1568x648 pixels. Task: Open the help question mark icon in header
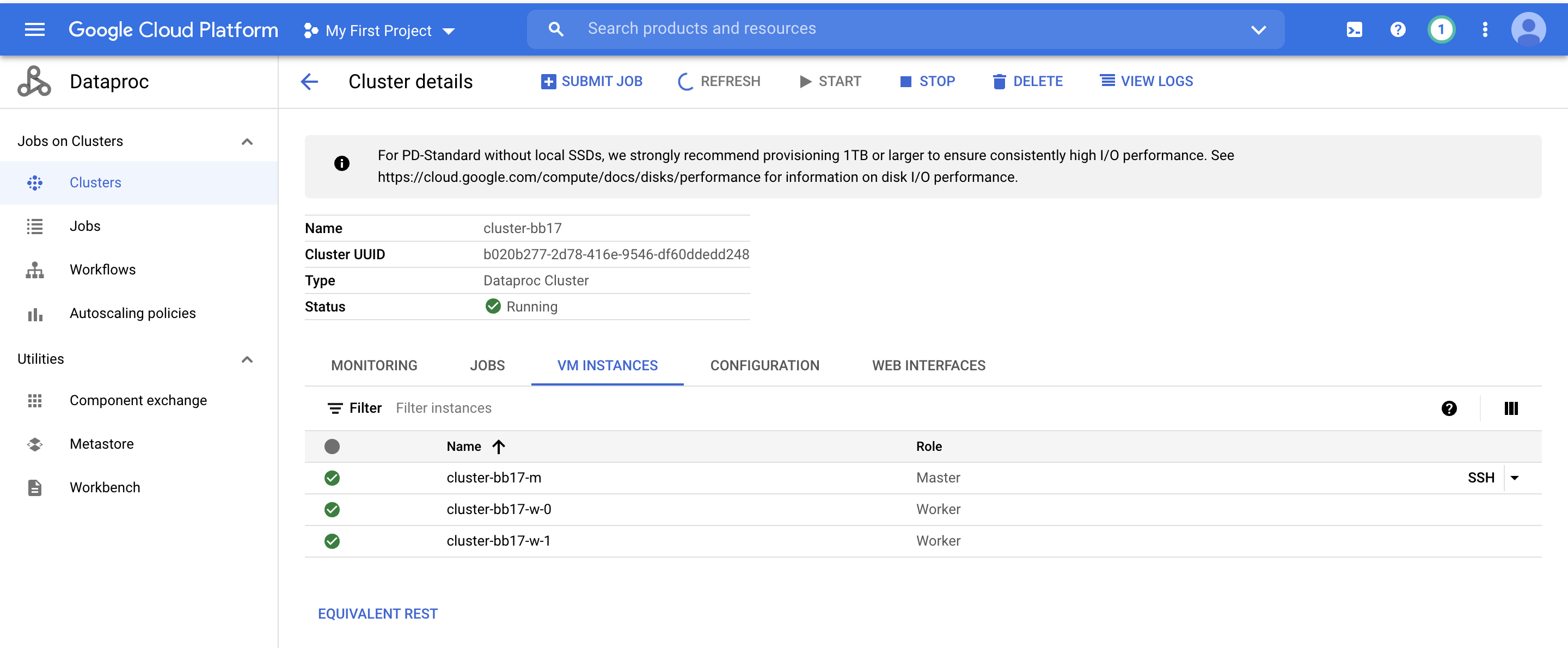tap(1398, 29)
